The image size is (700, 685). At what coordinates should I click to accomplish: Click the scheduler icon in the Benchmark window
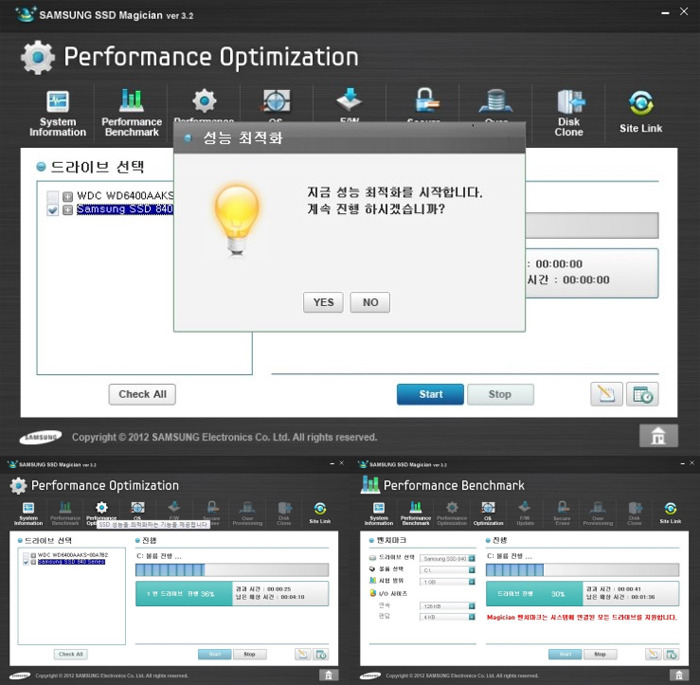pos(671,654)
